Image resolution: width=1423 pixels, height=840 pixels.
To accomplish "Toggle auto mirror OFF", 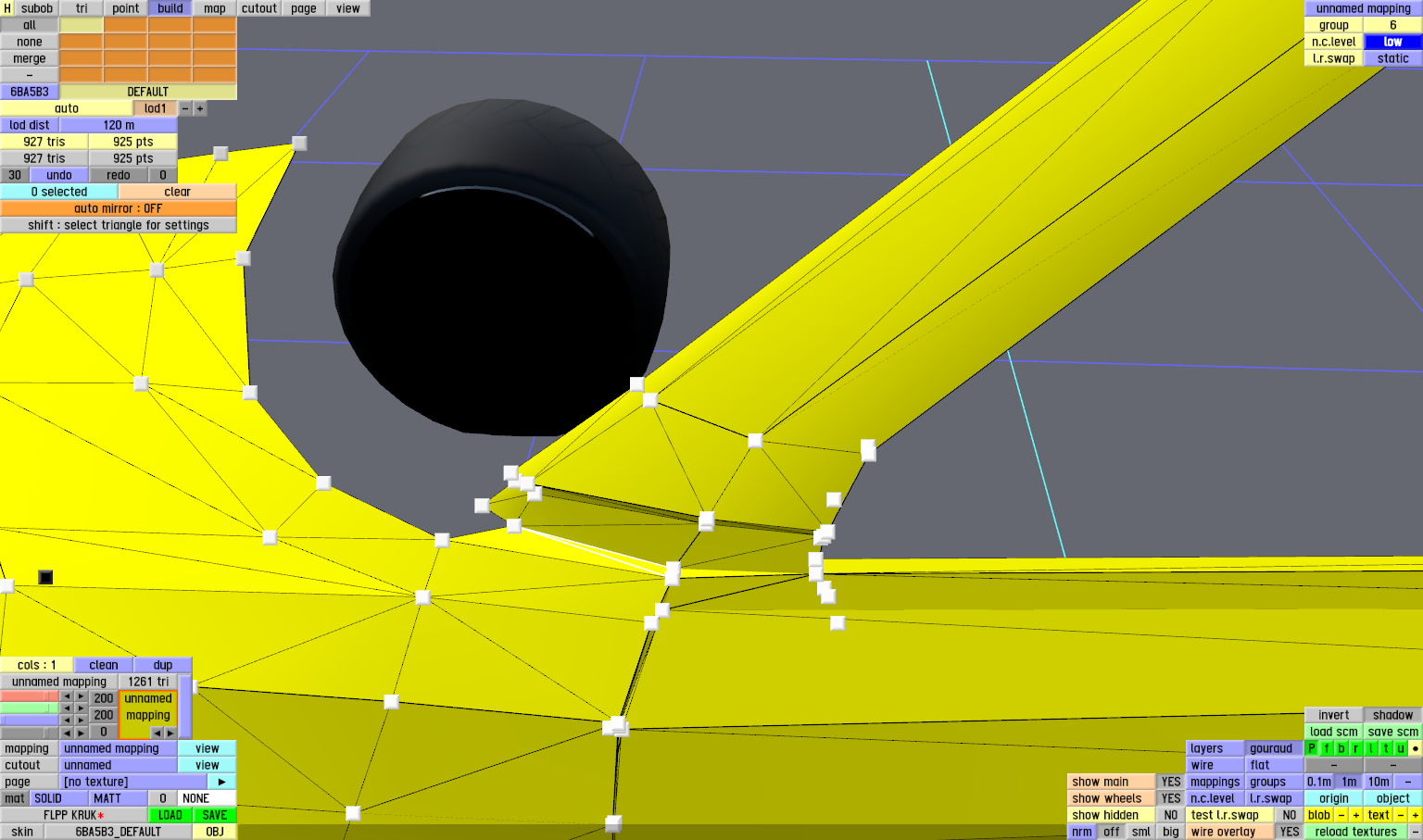I will 119,208.
